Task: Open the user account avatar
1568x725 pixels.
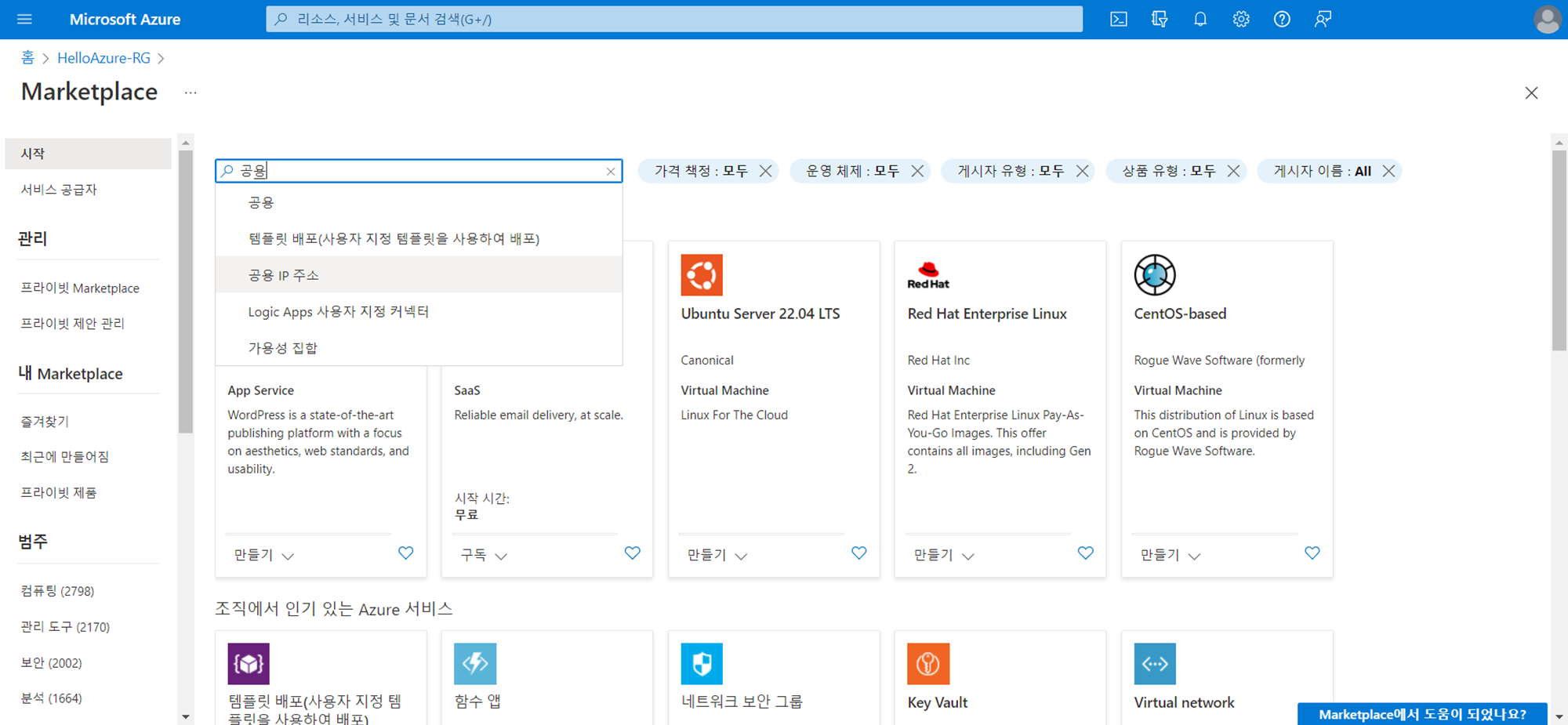Action: [x=1547, y=19]
